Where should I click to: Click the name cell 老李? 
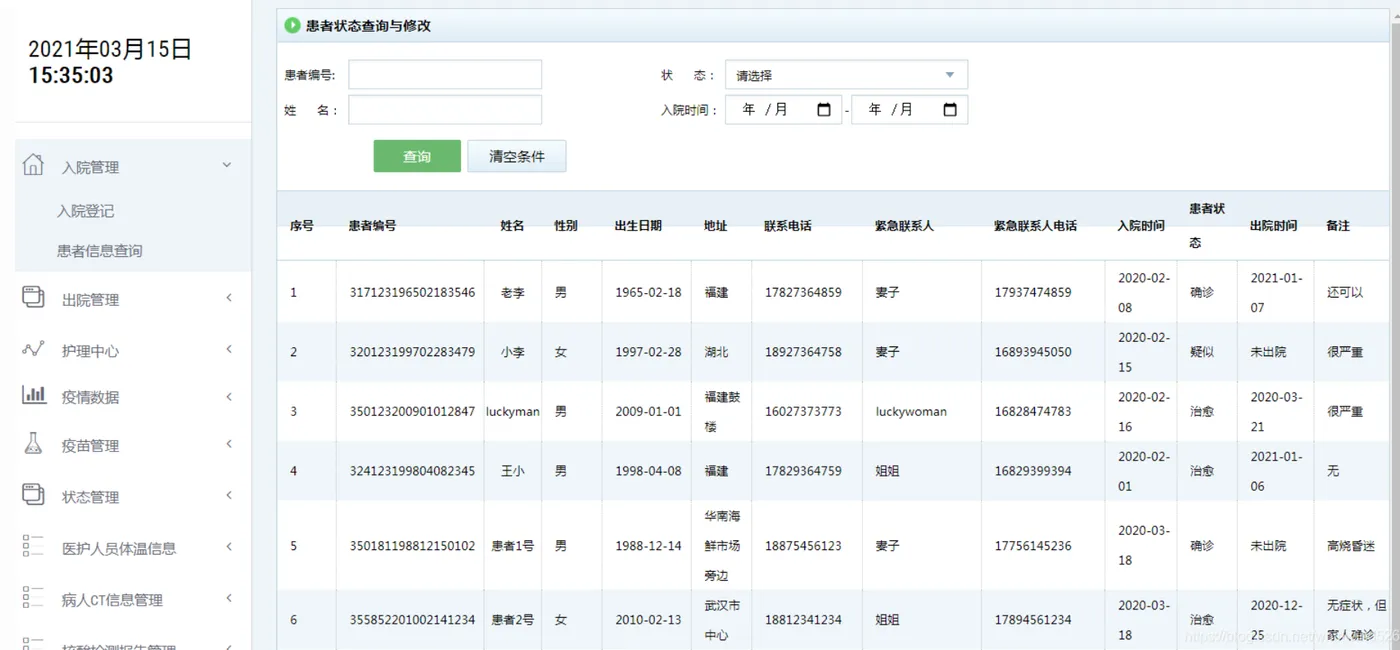513,292
